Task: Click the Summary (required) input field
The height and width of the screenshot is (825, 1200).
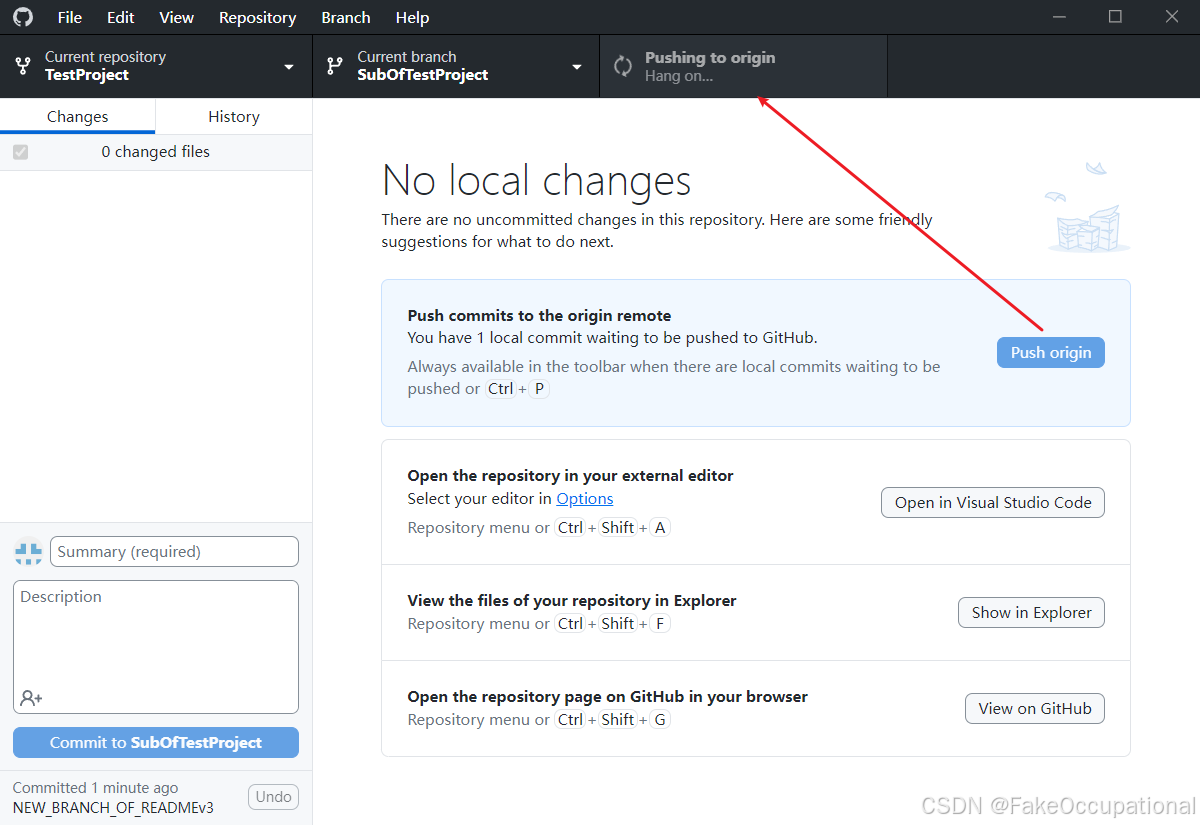Action: click(x=174, y=552)
